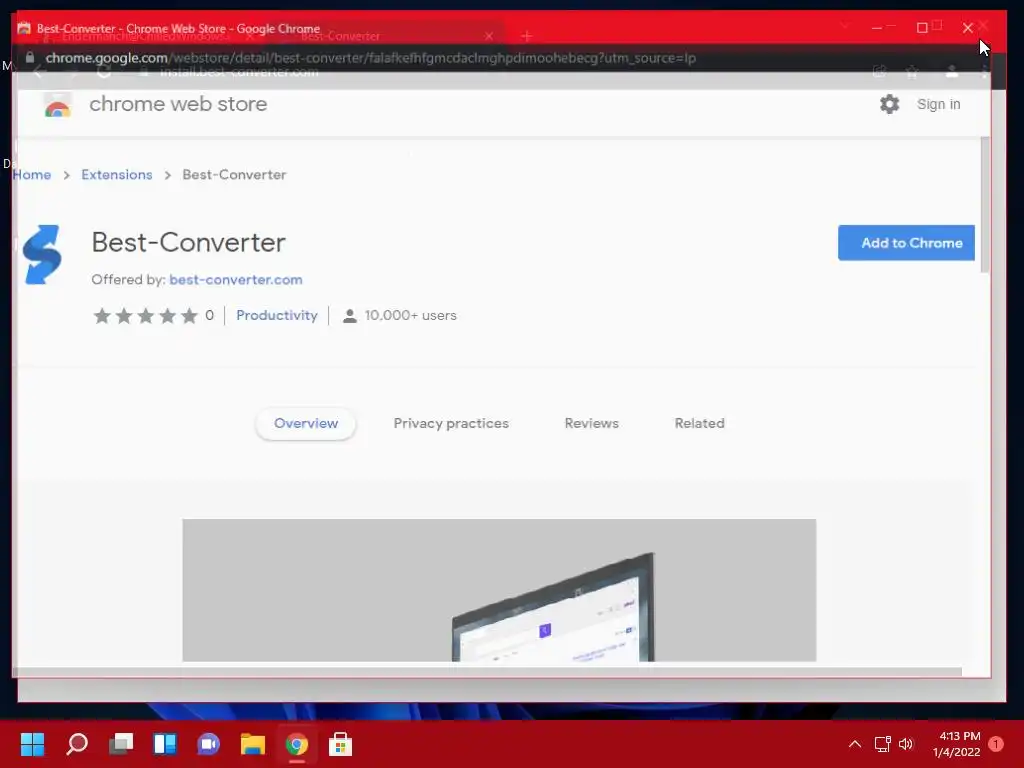Open File Explorer from taskbar
Image resolution: width=1024 pixels, height=768 pixels.
click(252, 744)
